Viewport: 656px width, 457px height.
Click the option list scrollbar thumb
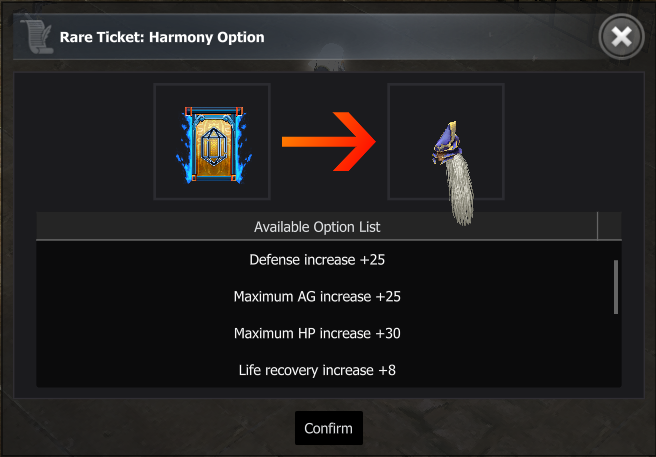(x=615, y=286)
